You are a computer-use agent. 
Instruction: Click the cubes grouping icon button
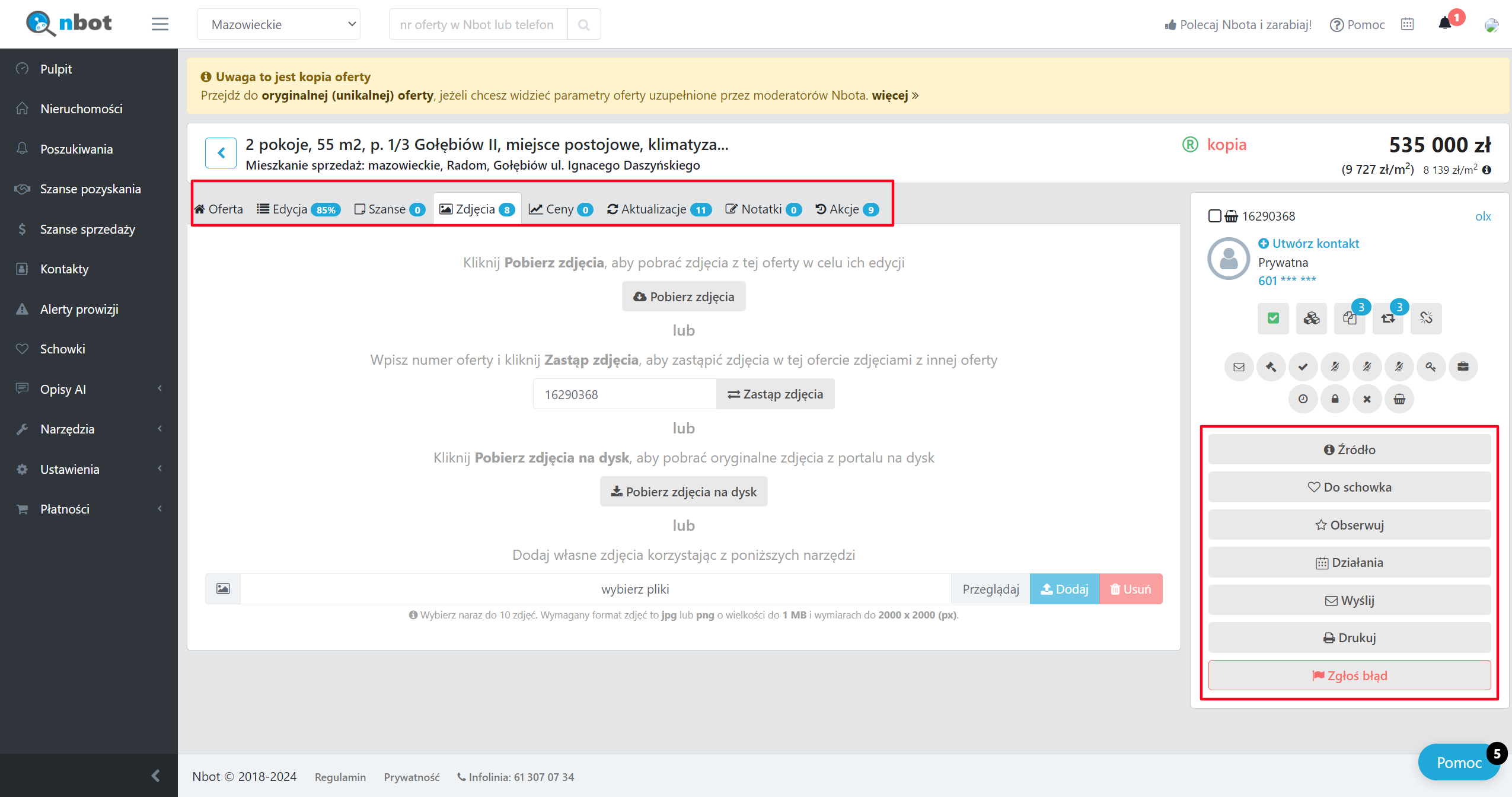(x=1311, y=318)
